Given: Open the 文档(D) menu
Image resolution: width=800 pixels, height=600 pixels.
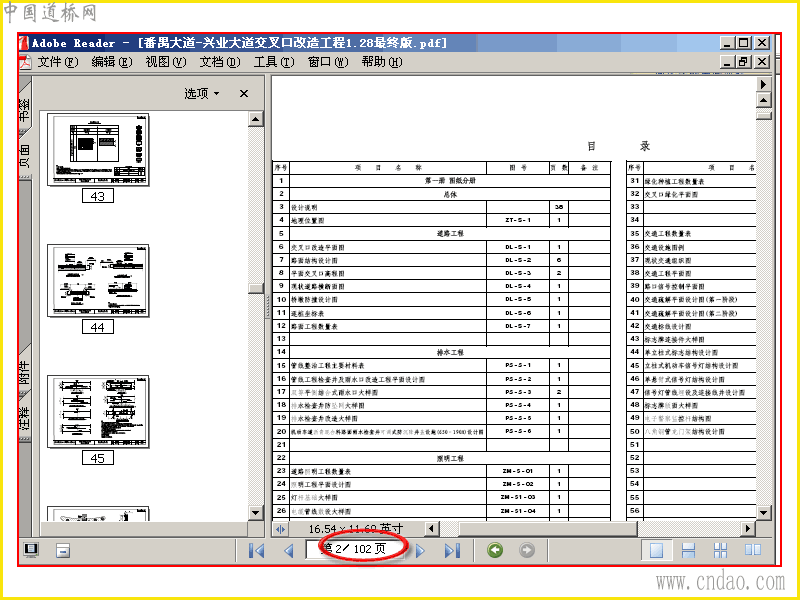Looking at the screenshot, I should pos(220,62).
